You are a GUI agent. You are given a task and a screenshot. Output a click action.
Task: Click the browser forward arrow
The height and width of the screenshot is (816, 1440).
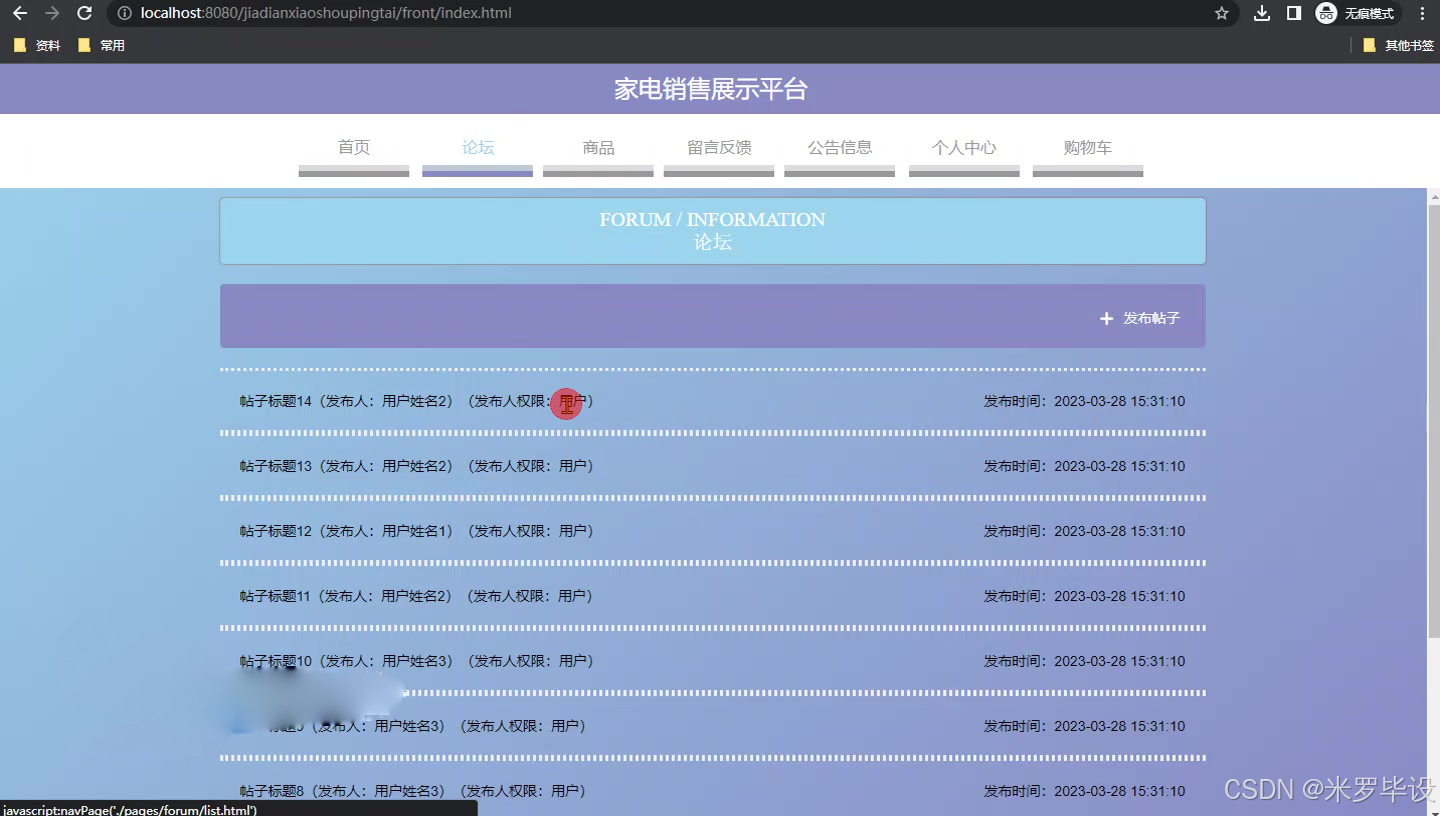click(50, 14)
